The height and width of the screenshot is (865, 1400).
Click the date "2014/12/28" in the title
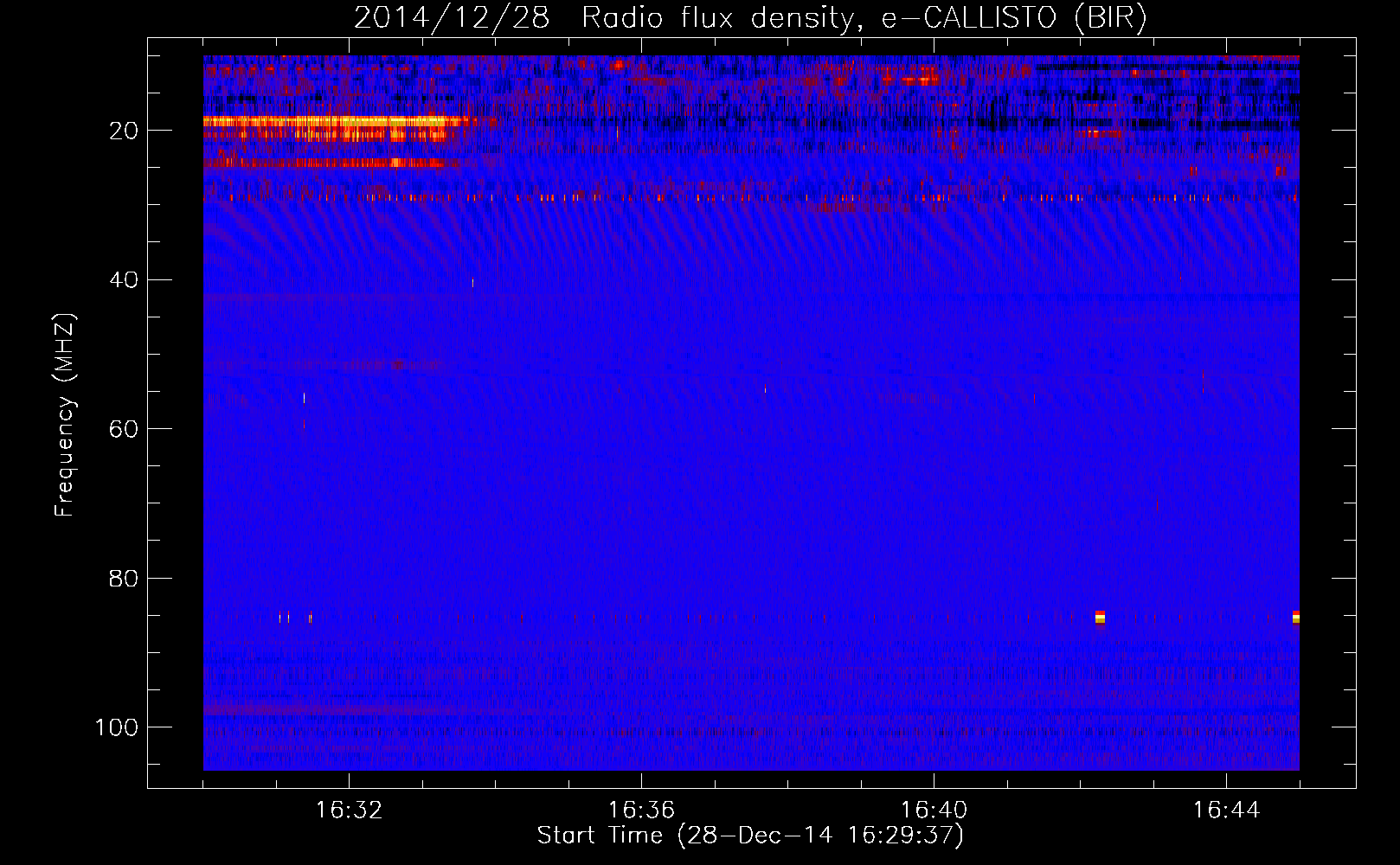pos(452,18)
